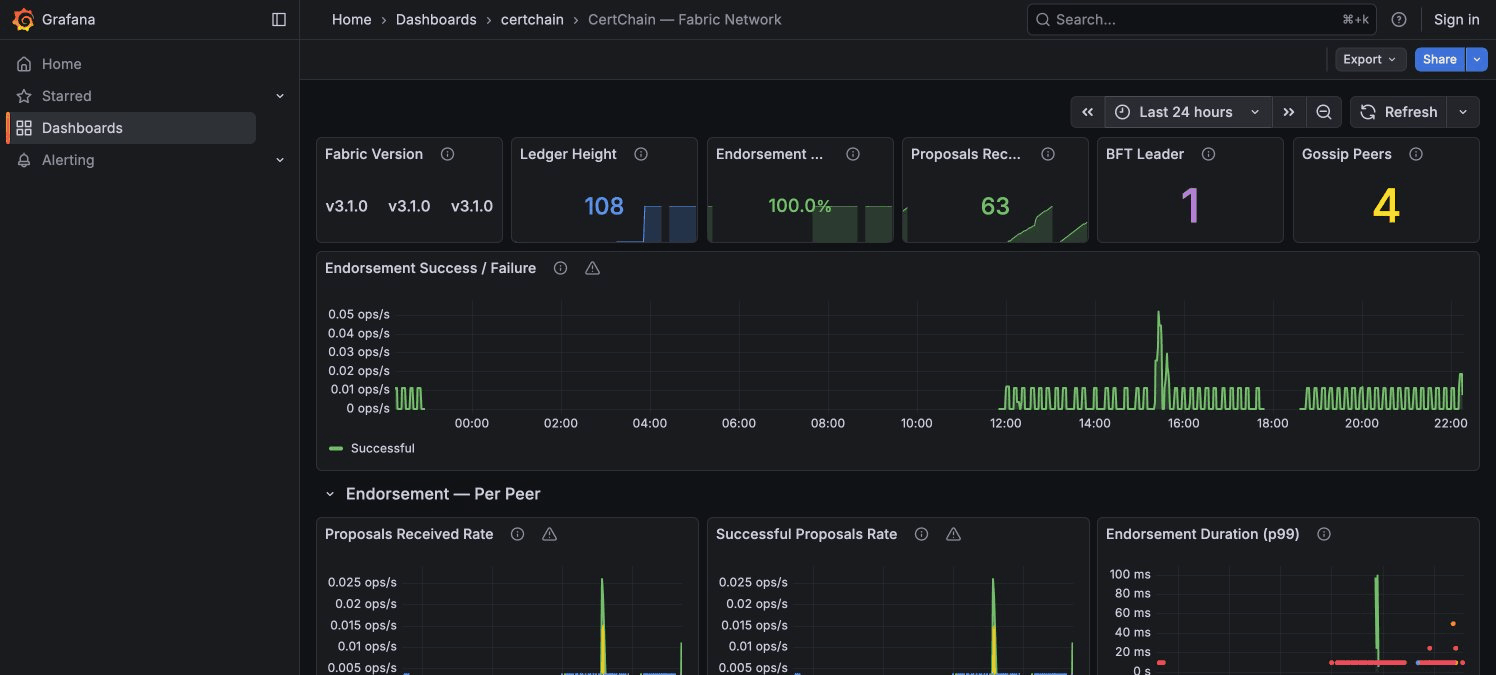
Task: Open Alerting via the bell icon
Action: click(x=24, y=160)
